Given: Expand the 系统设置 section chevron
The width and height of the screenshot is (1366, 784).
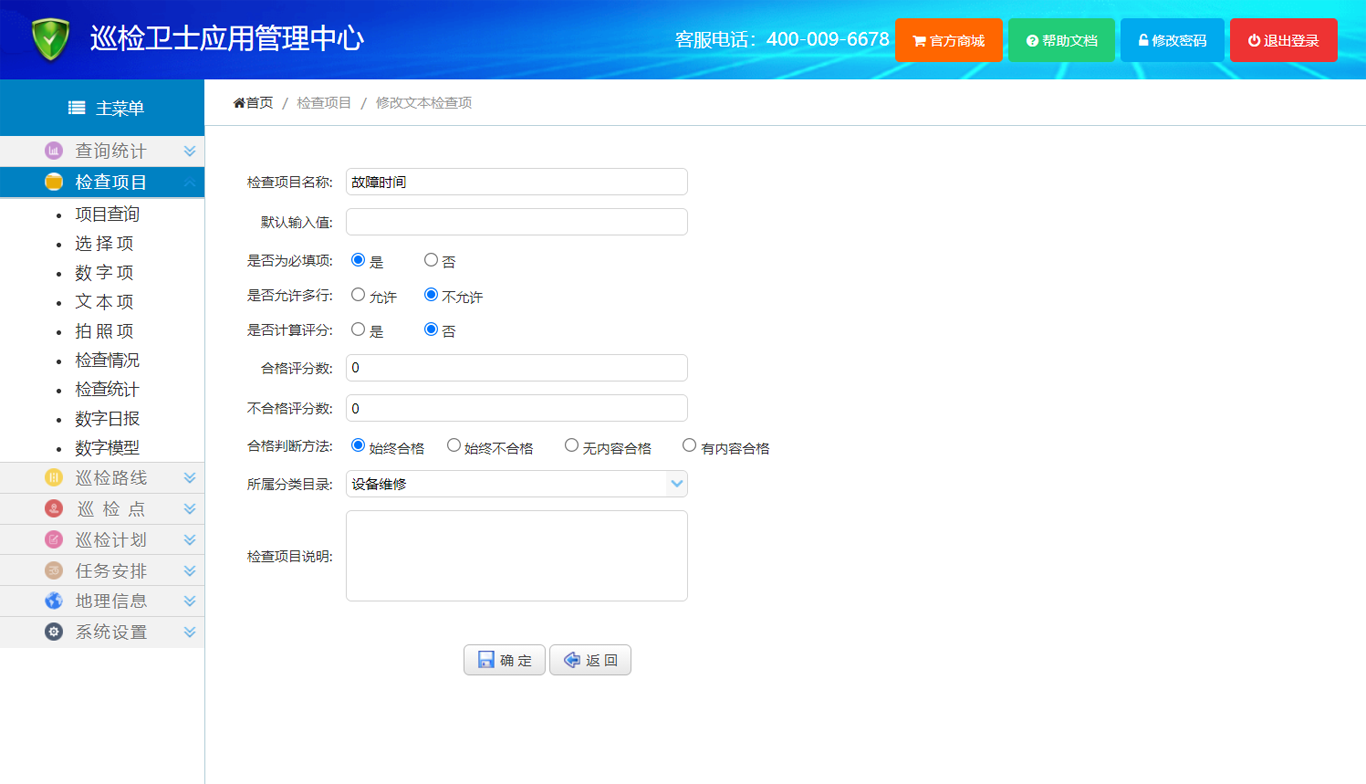Looking at the screenshot, I should (189, 632).
